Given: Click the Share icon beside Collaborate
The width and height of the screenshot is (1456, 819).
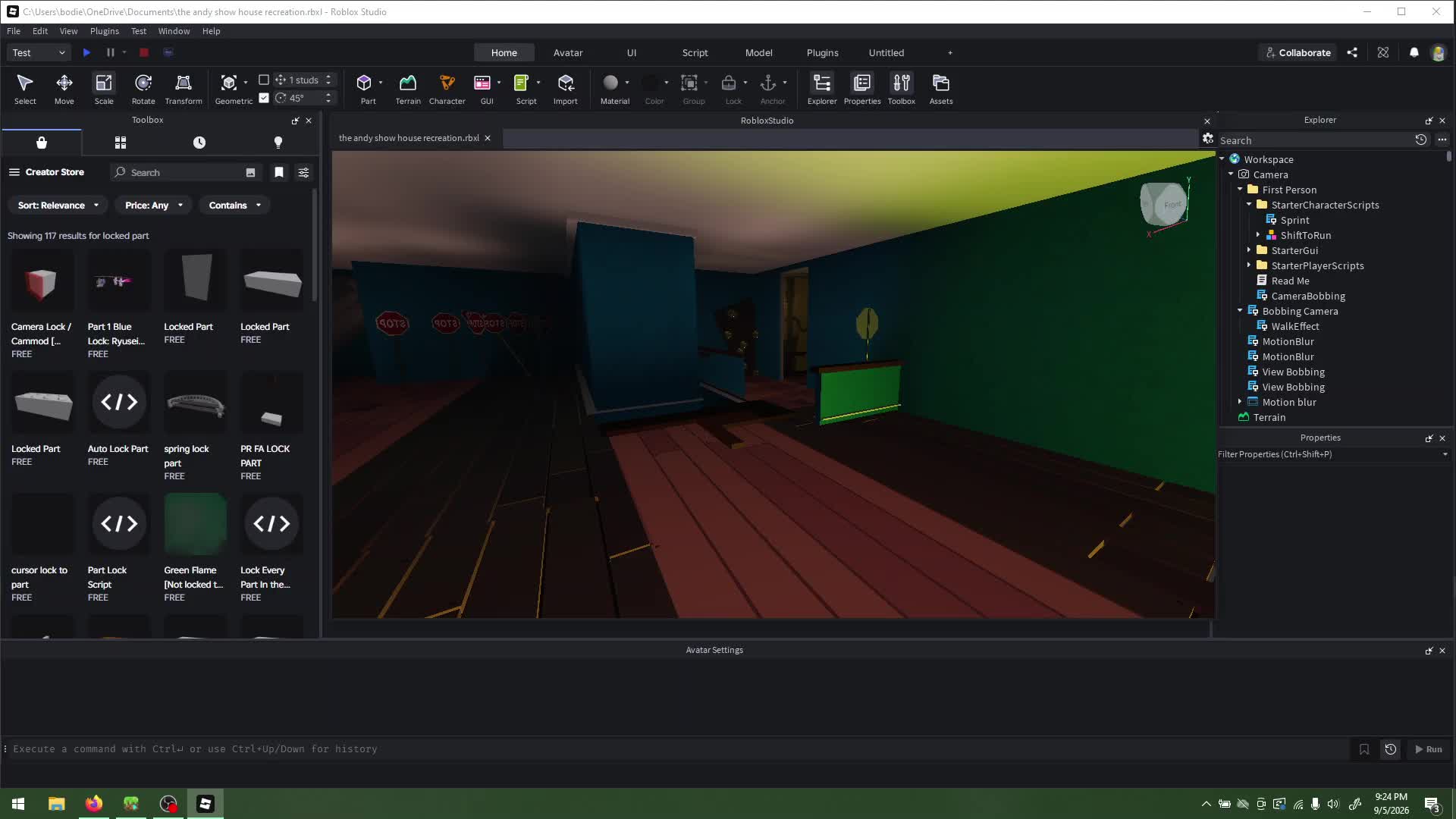Looking at the screenshot, I should tap(1352, 52).
